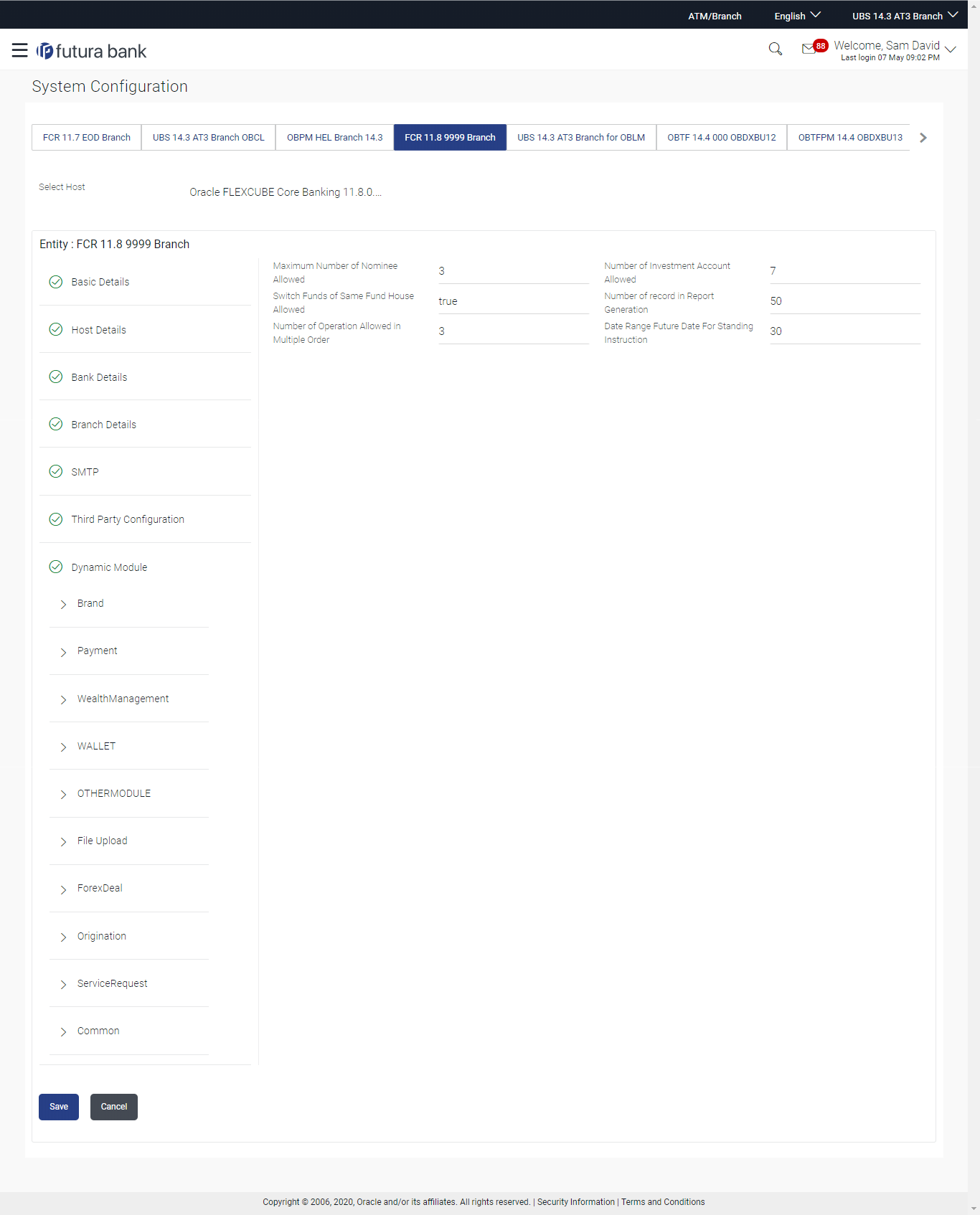This screenshot has width=980, height=1215.
Task: Switch to OBTF 14.4 000 OBDXBU12 tab
Action: [722, 137]
